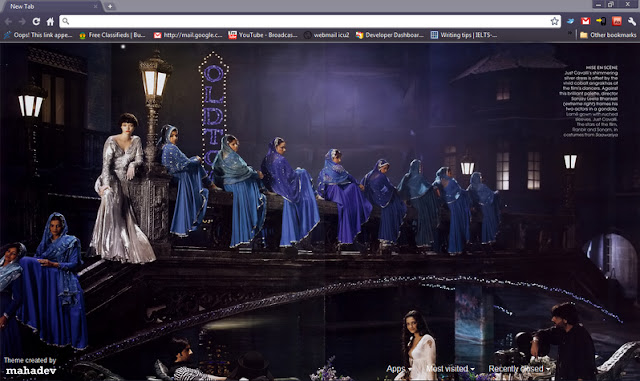
Task: Open the mail.google.c... bookmark
Action: pyautogui.click(x=188, y=35)
